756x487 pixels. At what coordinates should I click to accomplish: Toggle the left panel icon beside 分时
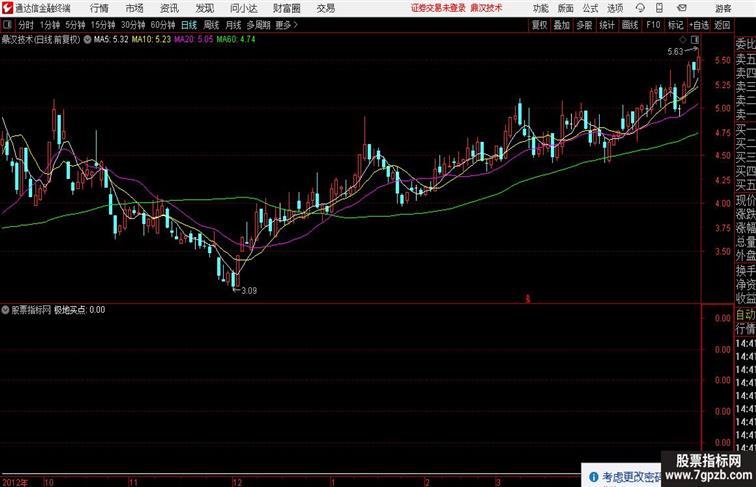pos(7,25)
